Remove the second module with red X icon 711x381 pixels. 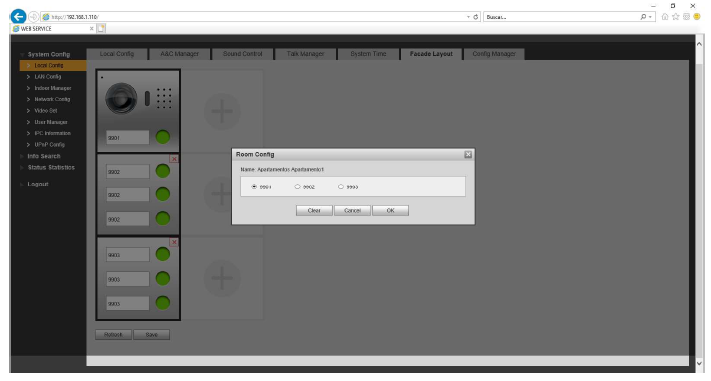pyautogui.click(x=174, y=159)
